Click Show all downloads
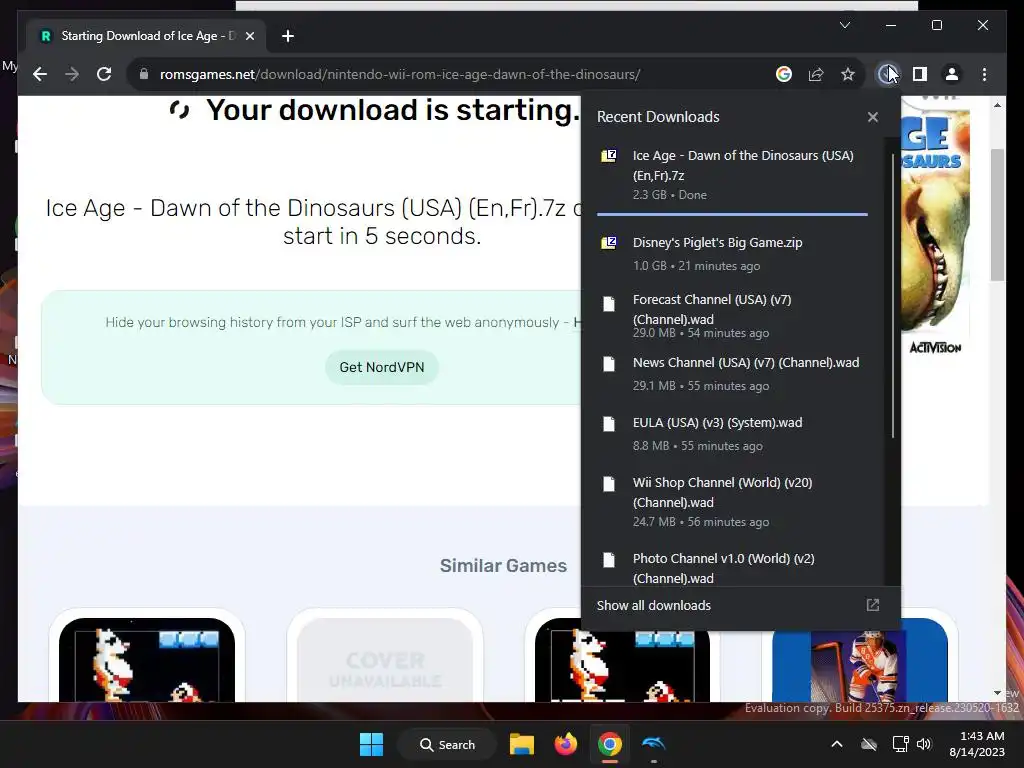The height and width of the screenshot is (768, 1024). (x=654, y=605)
